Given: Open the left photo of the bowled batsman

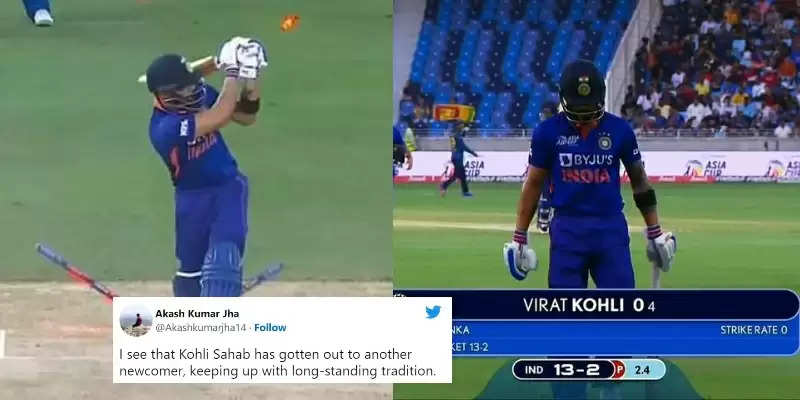Looking at the screenshot, I should [x=196, y=200].
